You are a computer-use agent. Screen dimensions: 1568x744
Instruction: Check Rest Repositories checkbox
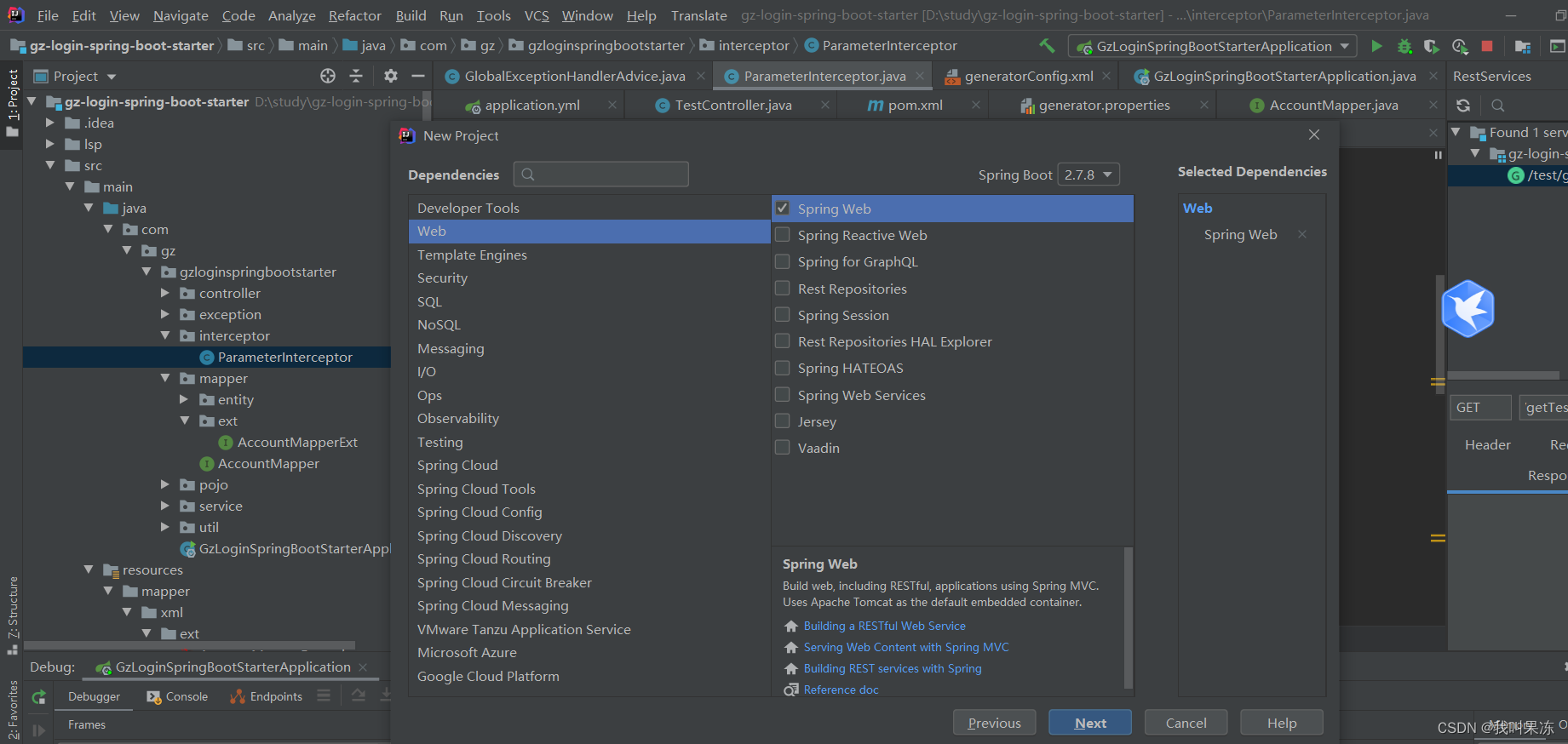click(783, 288)
